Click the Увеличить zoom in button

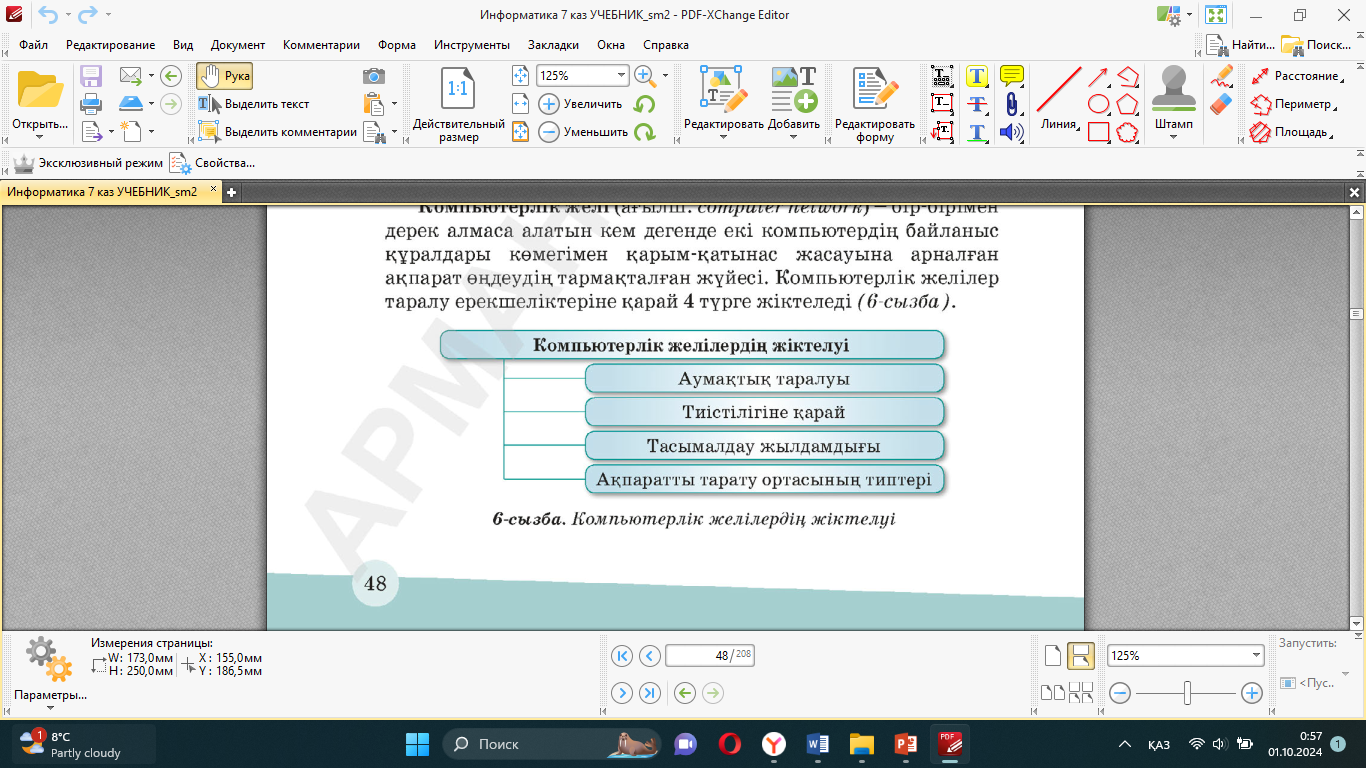[581, 104]
